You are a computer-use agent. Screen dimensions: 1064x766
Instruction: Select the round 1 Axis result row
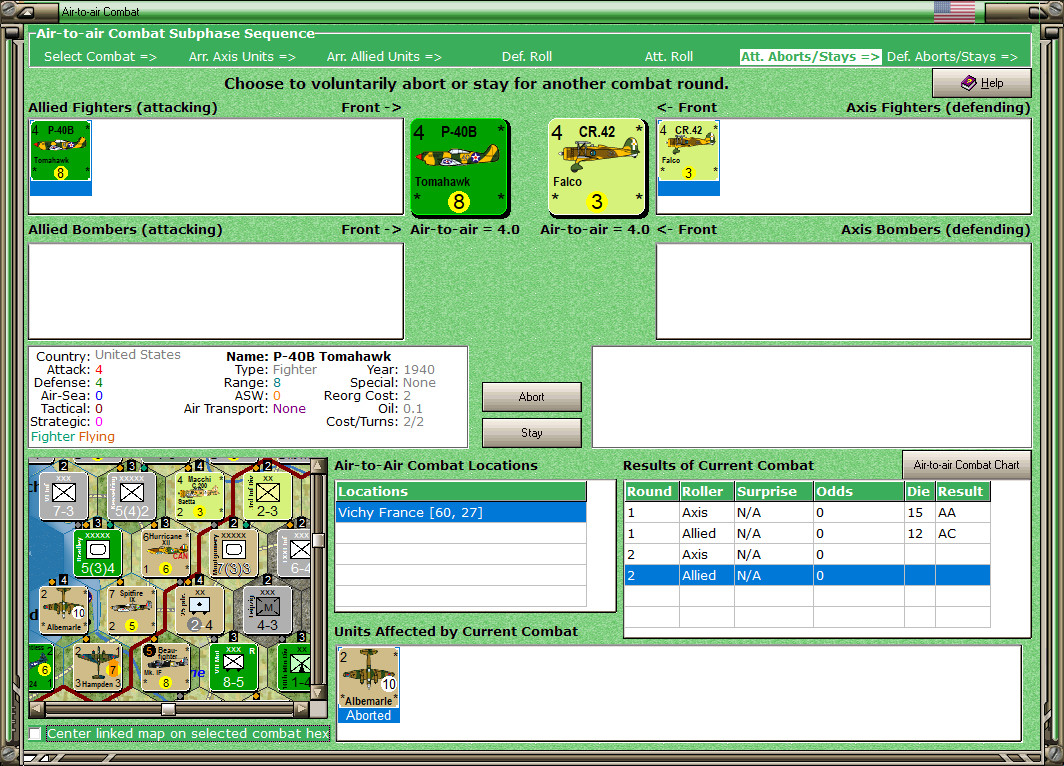(808, 512)
